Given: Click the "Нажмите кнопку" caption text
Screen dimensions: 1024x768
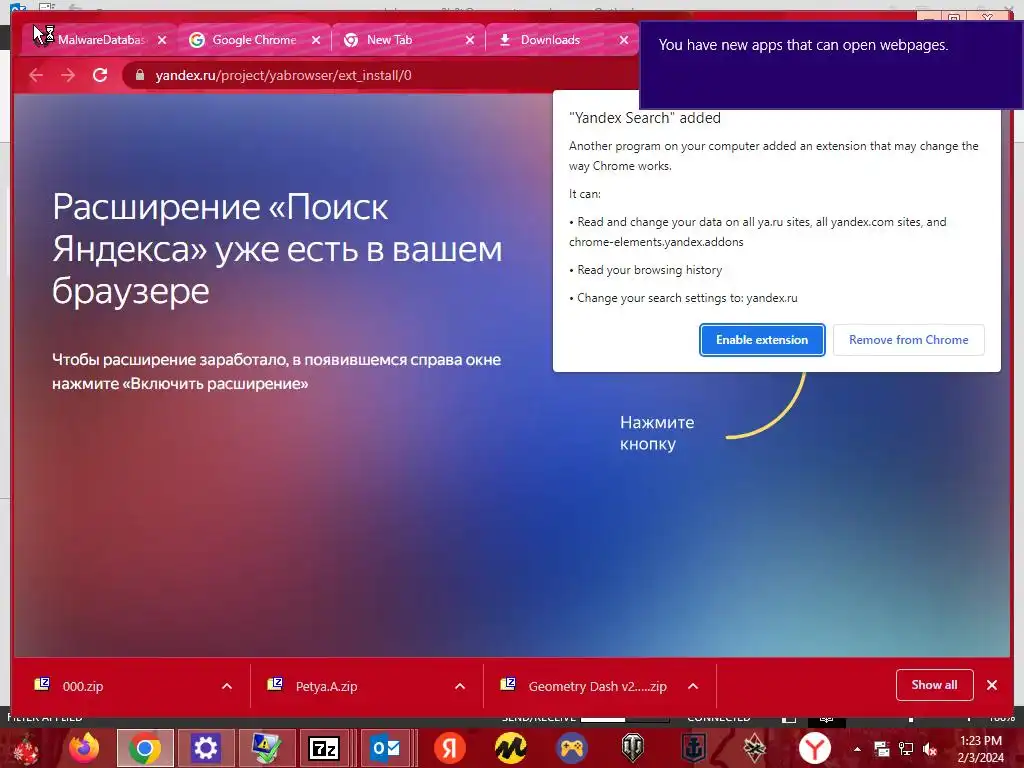Looking at the screenshot, I should [657, 433].
